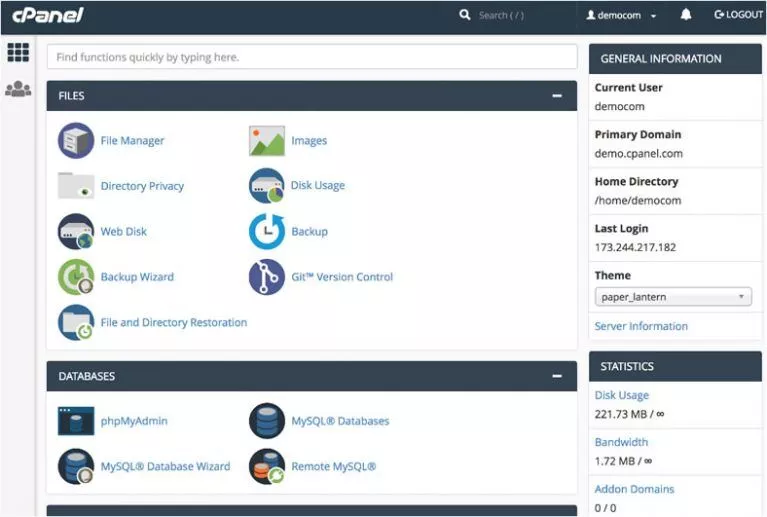The image size is (767, 517).
Task: Follow the Backup Wizard link
Action: 137,277
